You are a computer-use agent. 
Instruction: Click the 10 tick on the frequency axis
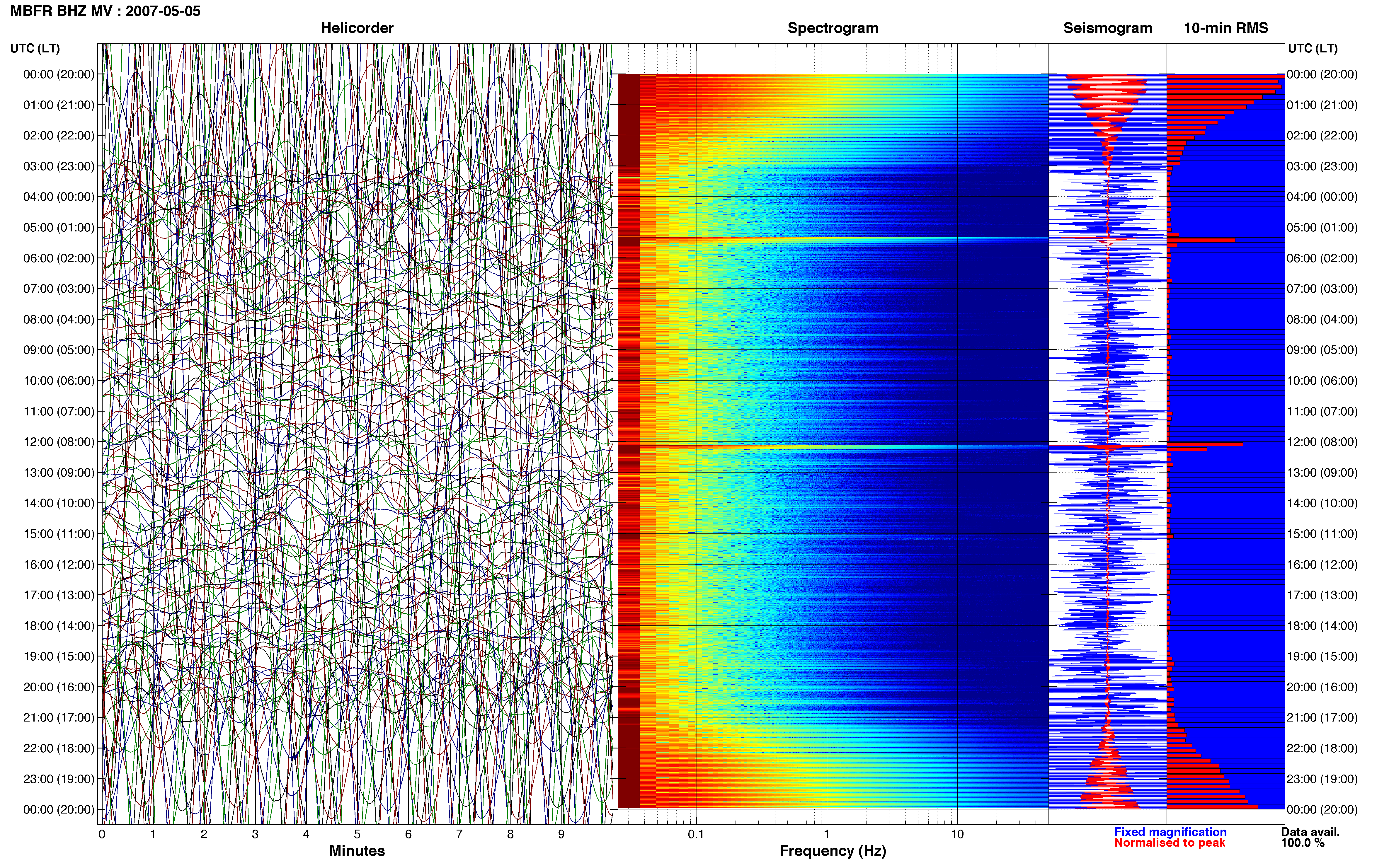point(957,833)
